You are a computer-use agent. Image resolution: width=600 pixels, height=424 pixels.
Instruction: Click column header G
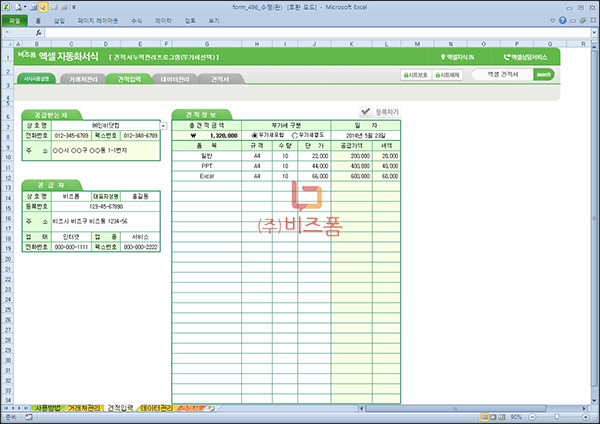tap(207, 44)
